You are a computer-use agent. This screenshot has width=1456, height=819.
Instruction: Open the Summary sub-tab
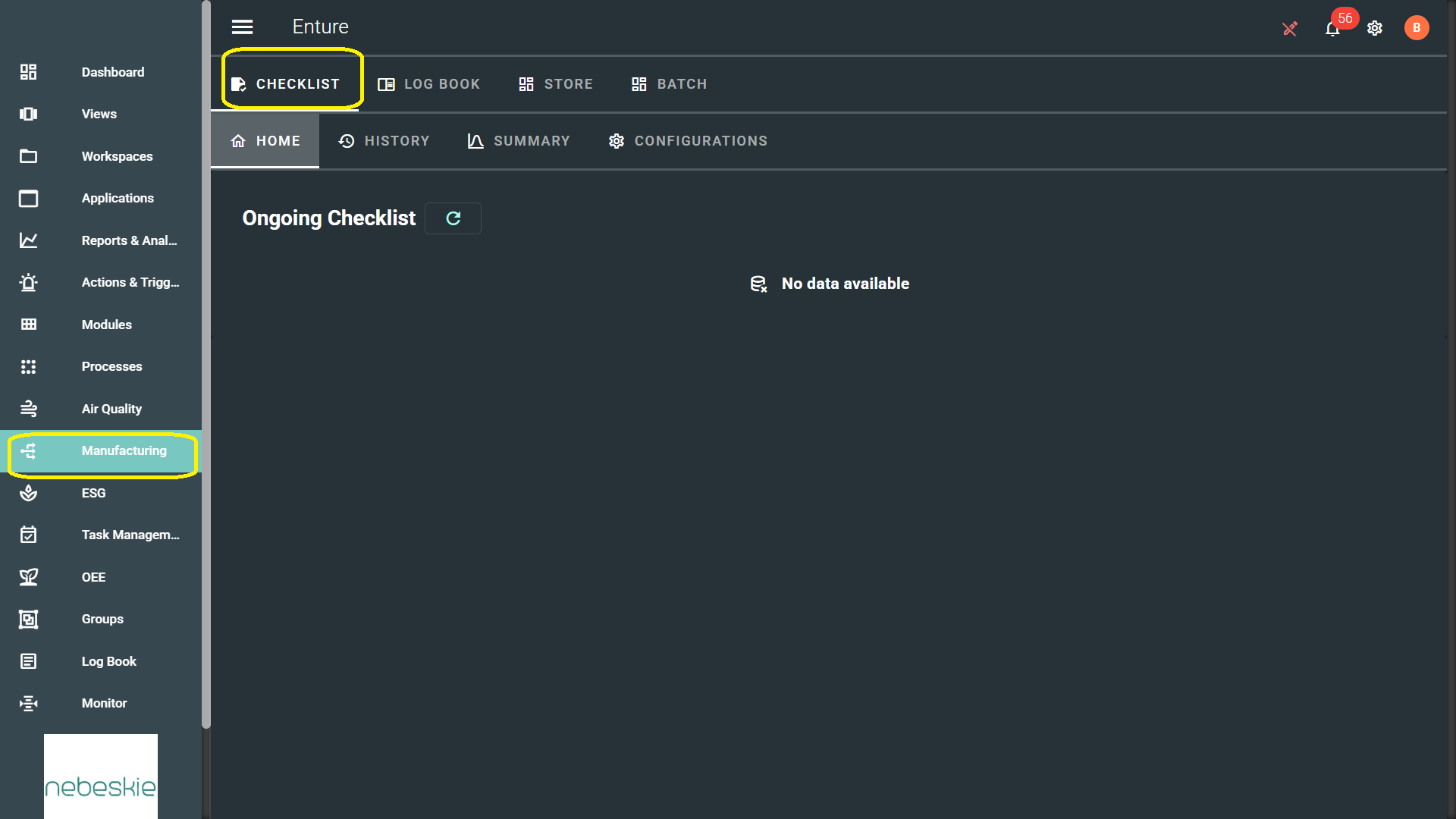point(519,141)
